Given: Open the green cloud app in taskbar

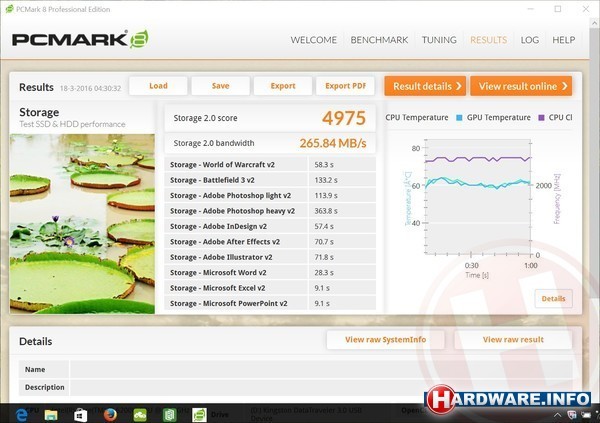Looking at the screenshot, I should pos(140,415).
